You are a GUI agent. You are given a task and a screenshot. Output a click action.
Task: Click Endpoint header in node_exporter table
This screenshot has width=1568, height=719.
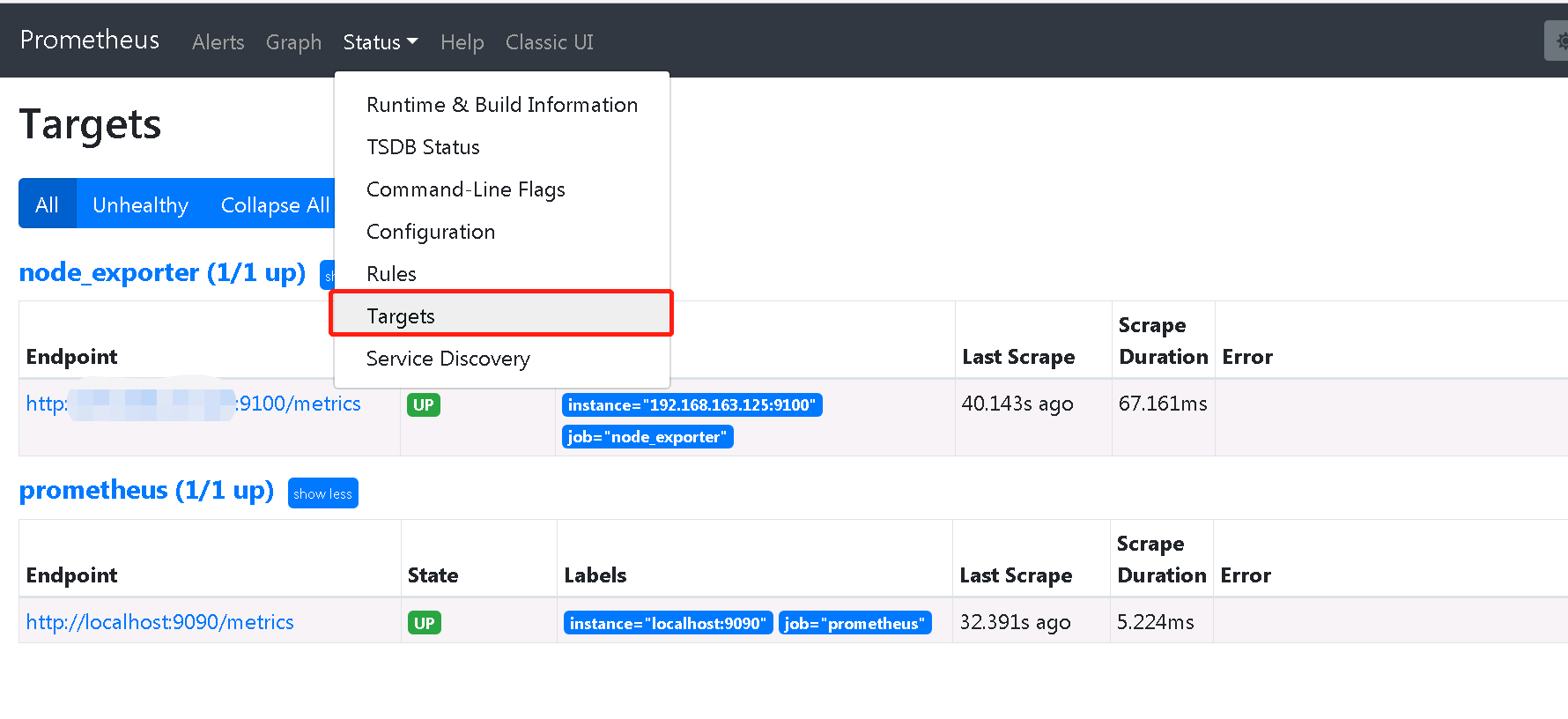tap(71, 357)
